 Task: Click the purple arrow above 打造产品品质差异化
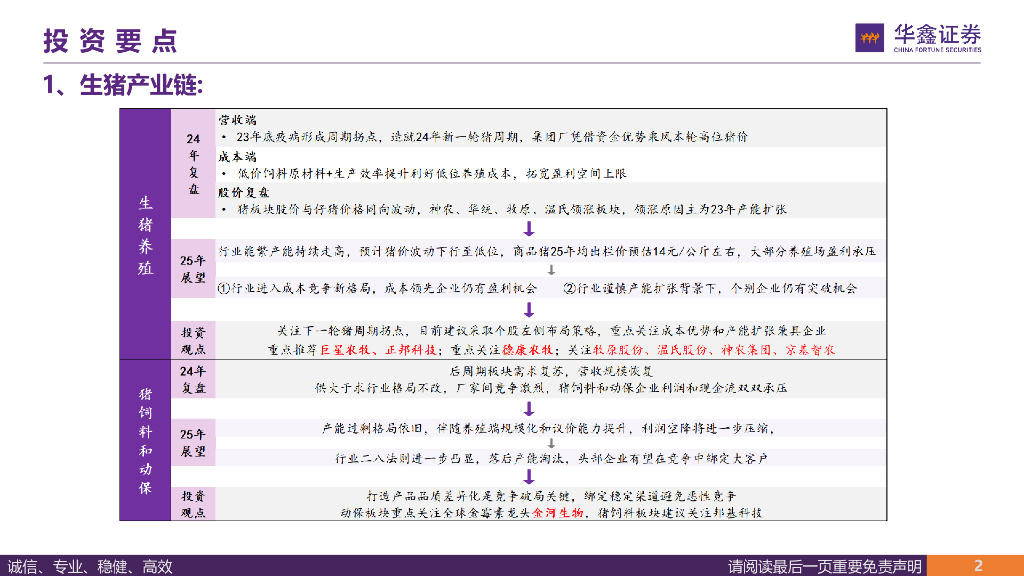pos(530,475)
